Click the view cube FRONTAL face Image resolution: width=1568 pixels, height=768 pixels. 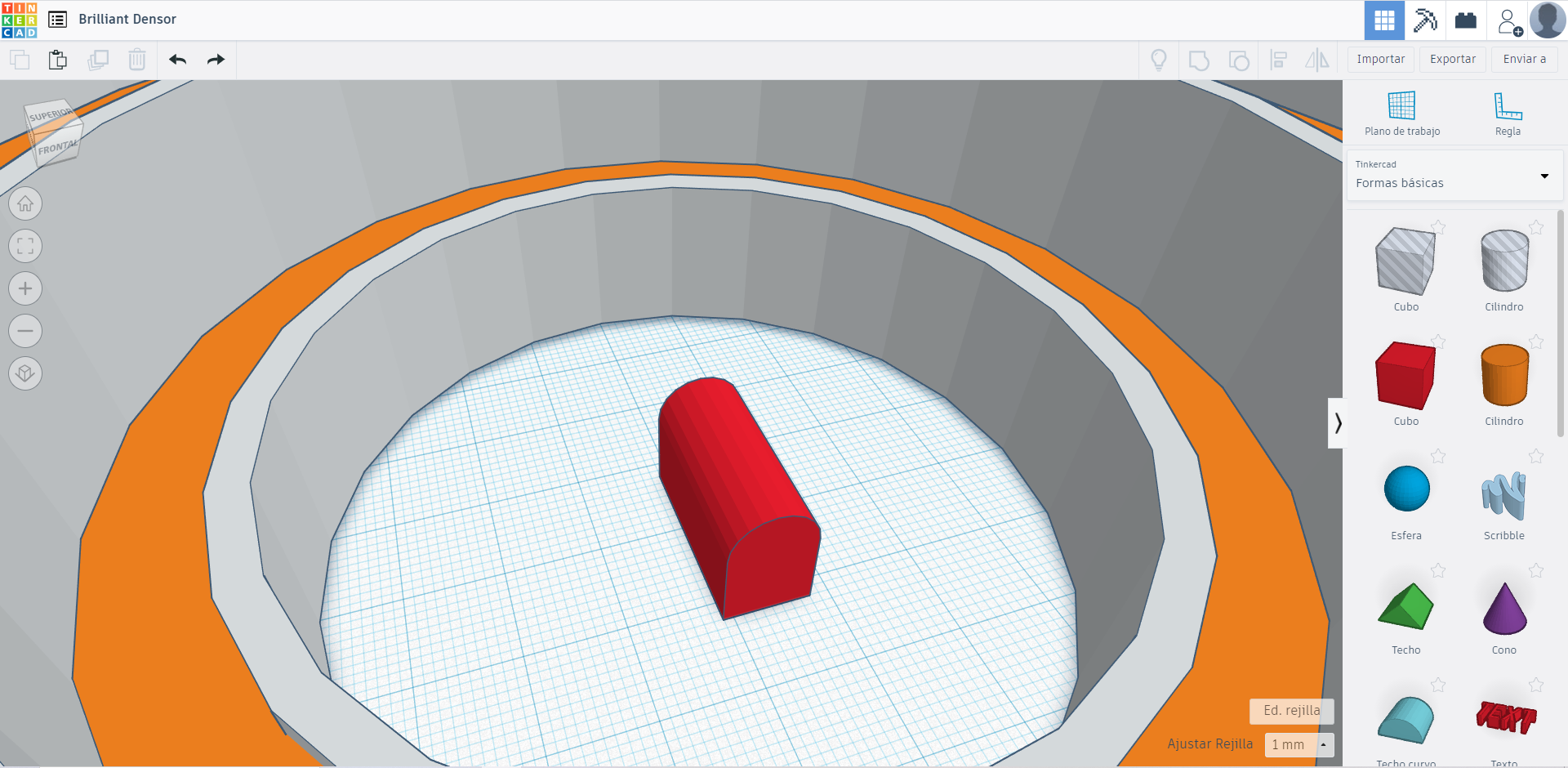[x=57, y=148]
